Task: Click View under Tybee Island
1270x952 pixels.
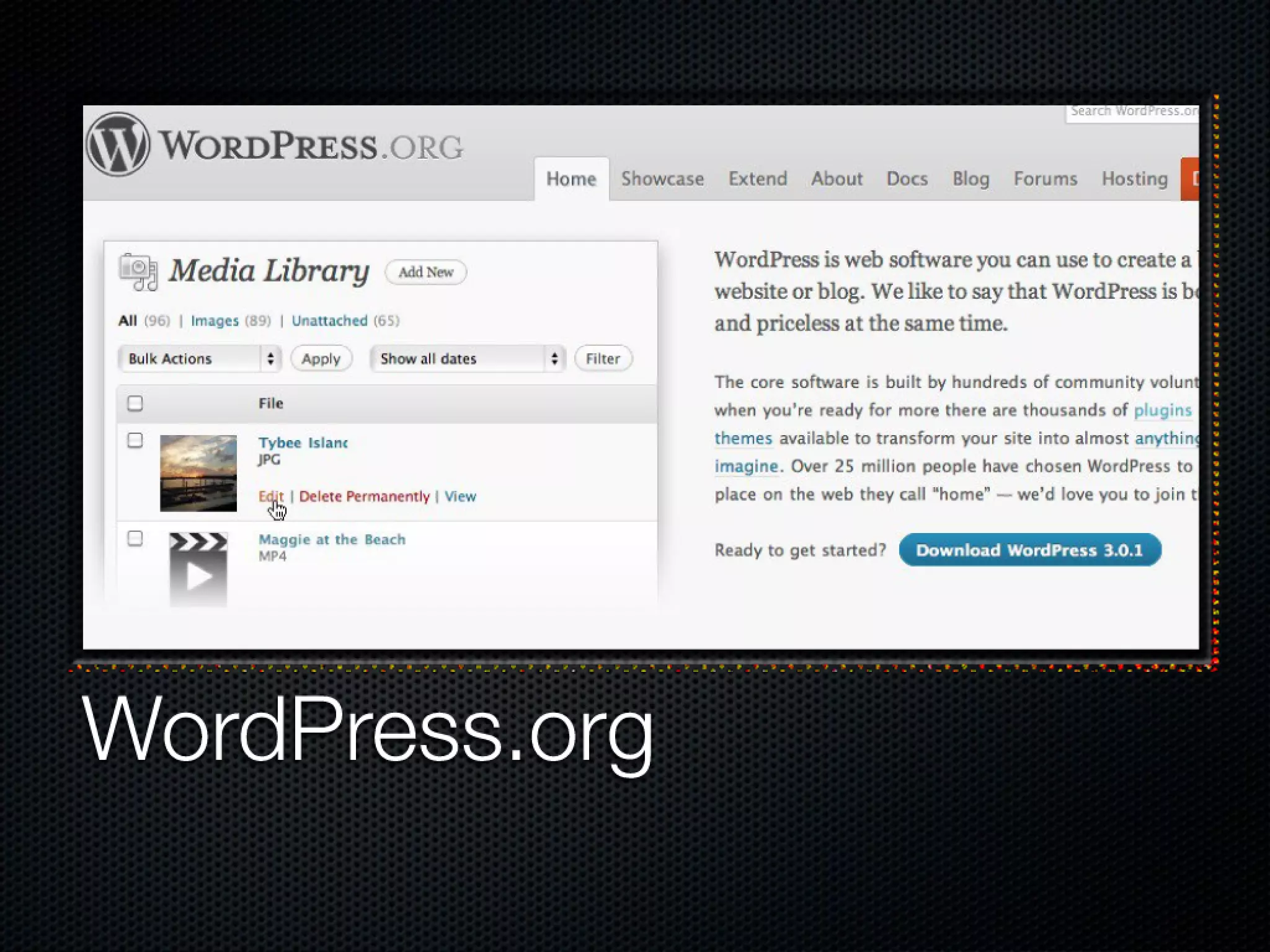Action: (461, 496)
